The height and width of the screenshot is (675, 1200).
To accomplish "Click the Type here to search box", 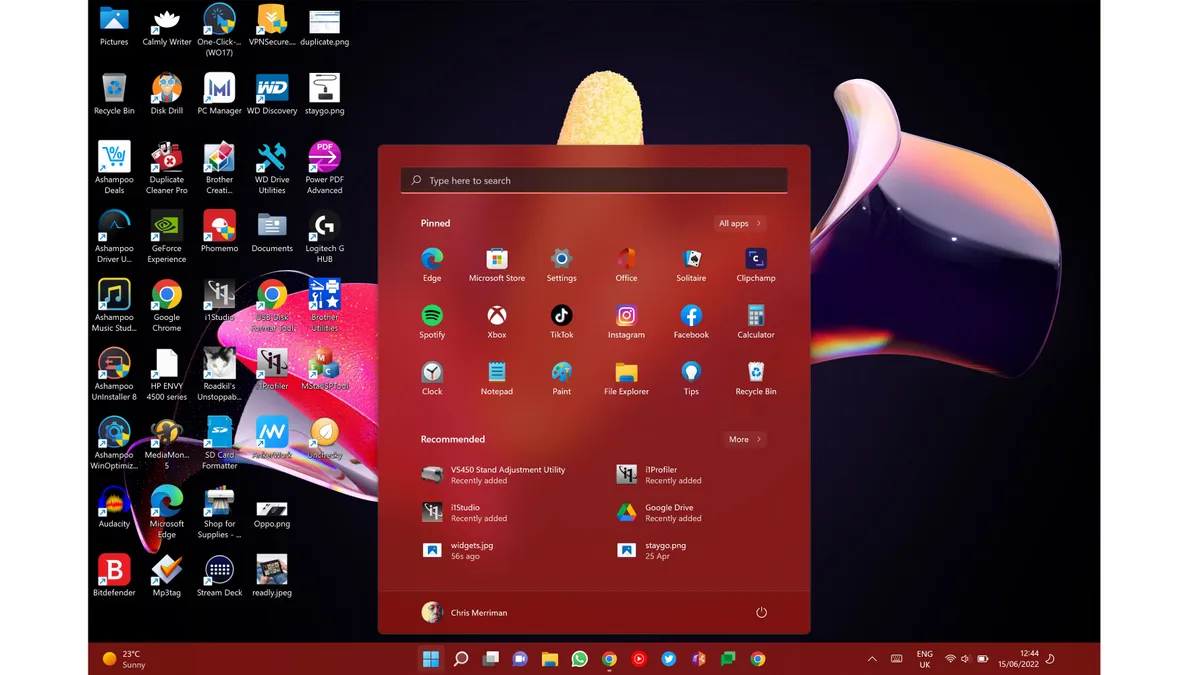I will tap(594, 181).
